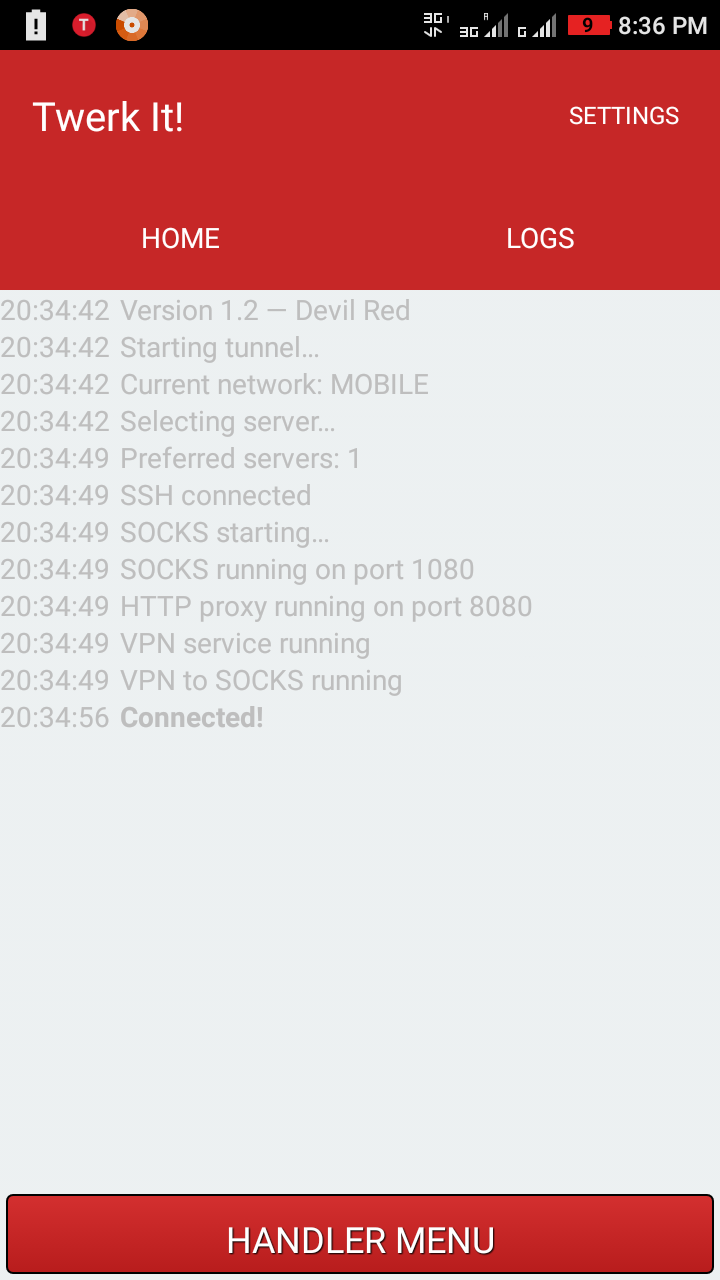Tap the battery warning notification icon
The height and width of the screenshot is (1280, 720).
(x=36, y=25)
